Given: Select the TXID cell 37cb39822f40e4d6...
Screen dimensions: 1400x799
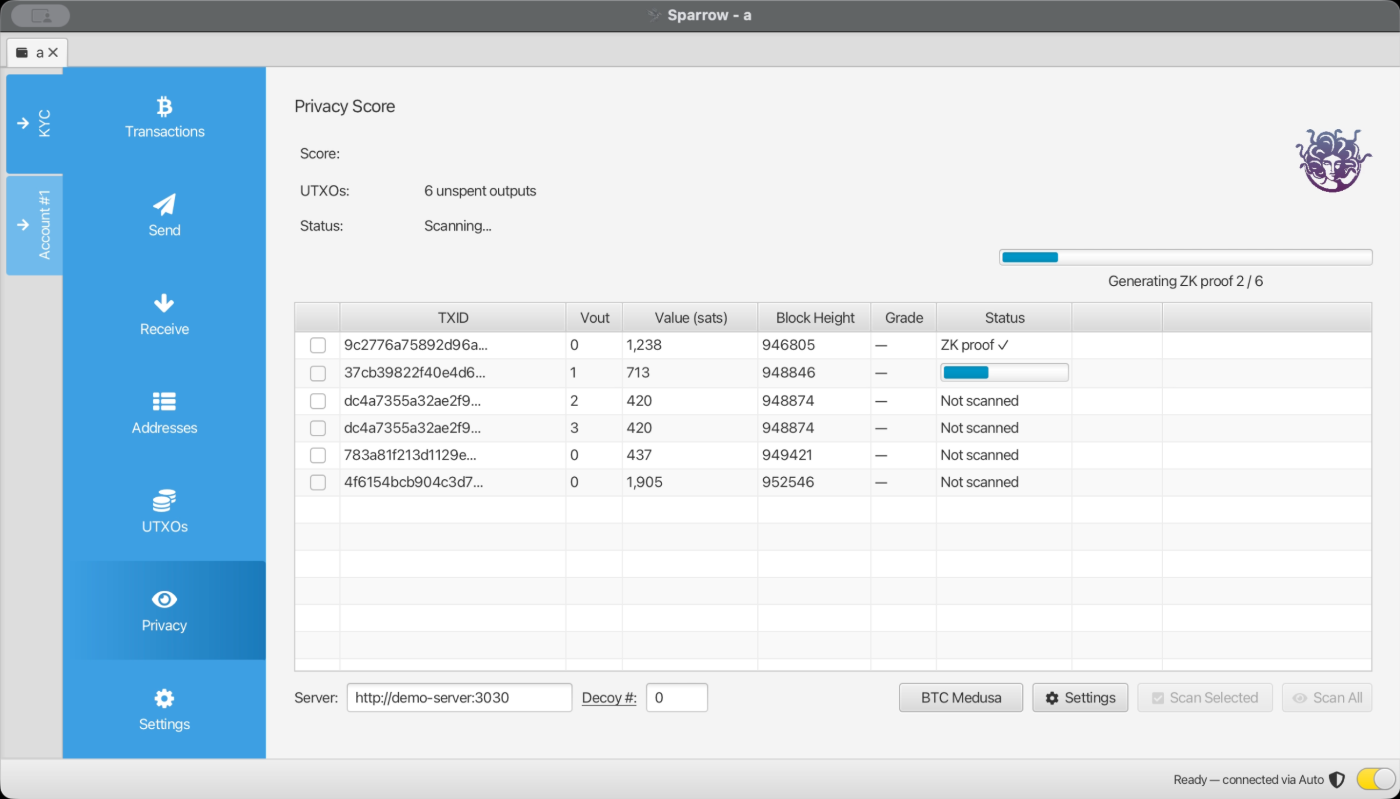Looking at the screenshot, I should coord(453,372).
